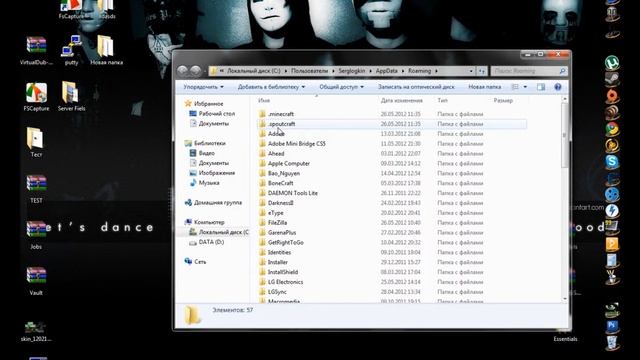Screen dimensions: 640x360
Task: Select the FSCapture desktop icon
Action: tap(36, 96)
